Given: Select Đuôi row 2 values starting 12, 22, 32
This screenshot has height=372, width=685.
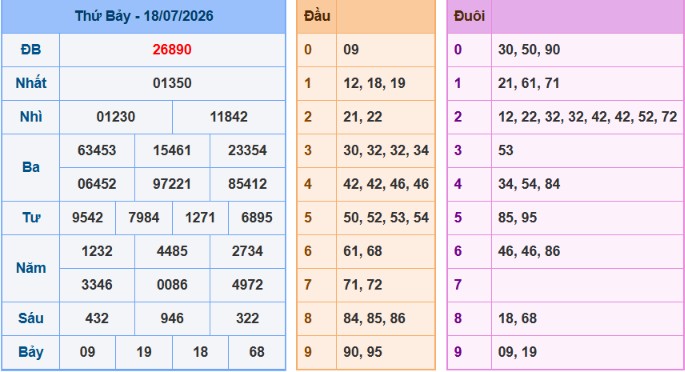Looking at the screenshot, I should pyautogui.click(x=588, y=117).
